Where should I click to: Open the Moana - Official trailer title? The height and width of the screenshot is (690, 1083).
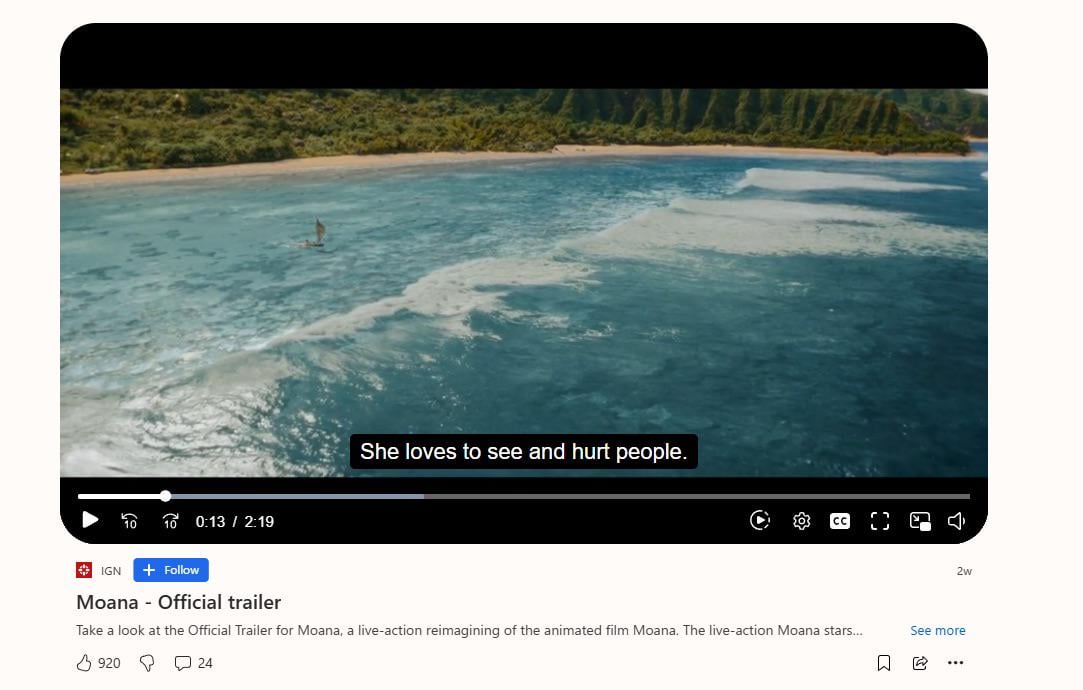(x=178, y=602)
